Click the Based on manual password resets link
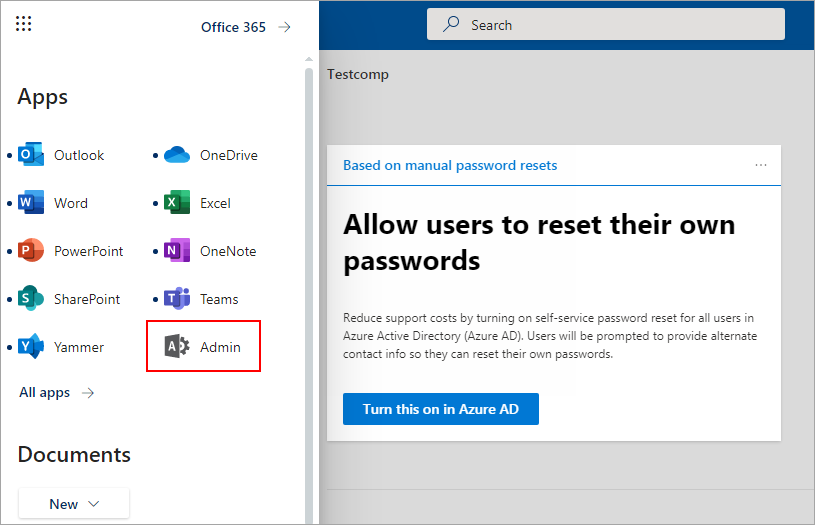This screenshot has width=815, height=525. pos(450,165)
